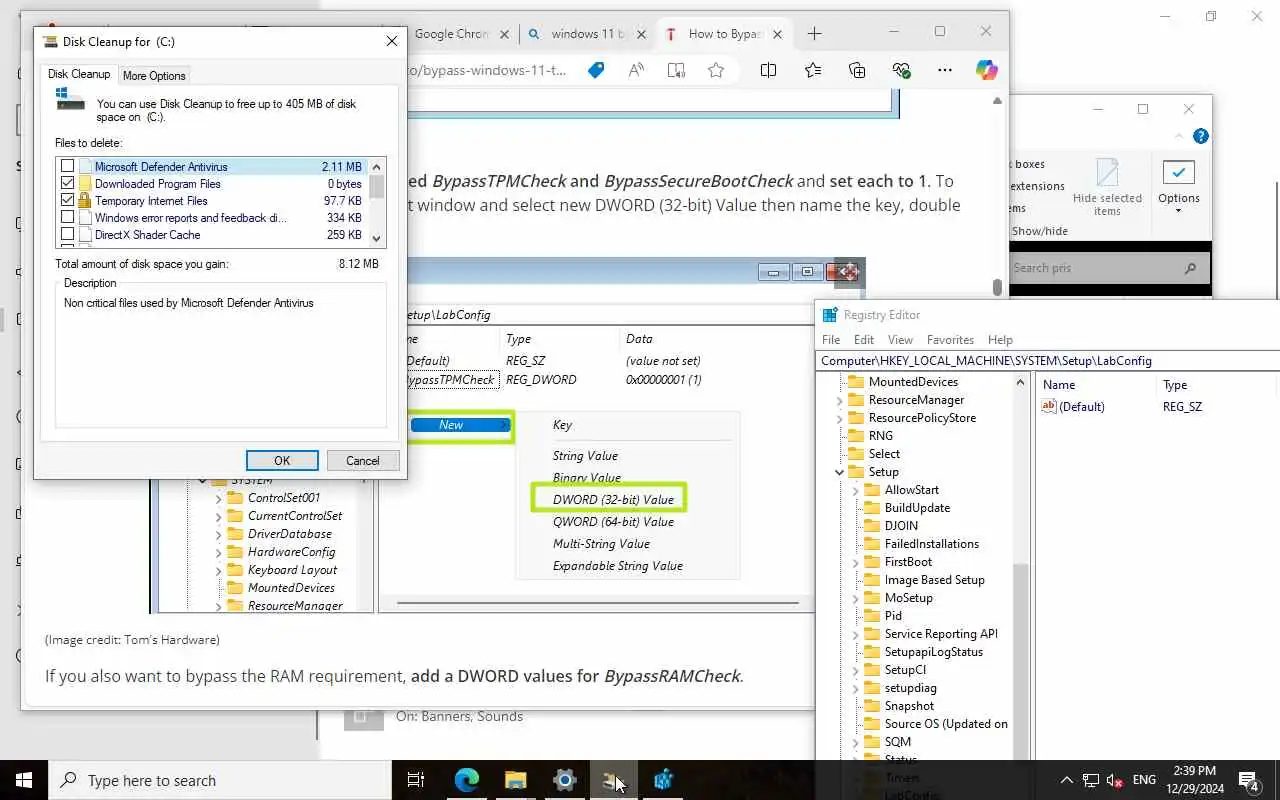Open a new tab in Edge
1280x800 pixels.
[x=814, y=34]
